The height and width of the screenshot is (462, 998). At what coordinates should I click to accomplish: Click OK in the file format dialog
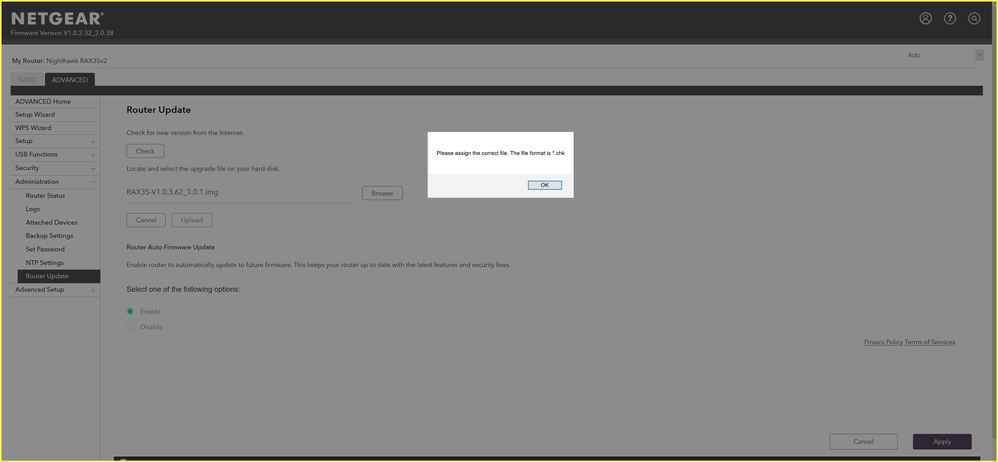coord(545,185)
